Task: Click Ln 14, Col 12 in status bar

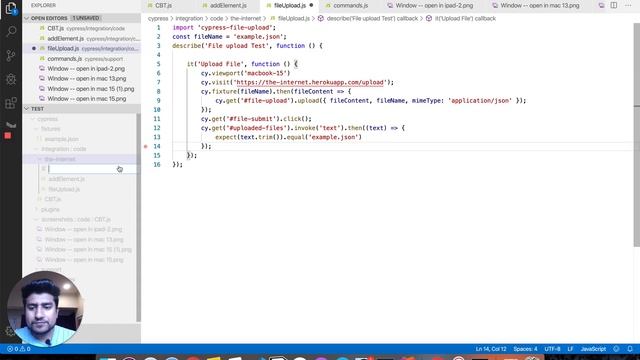Action: pos(491,349)
